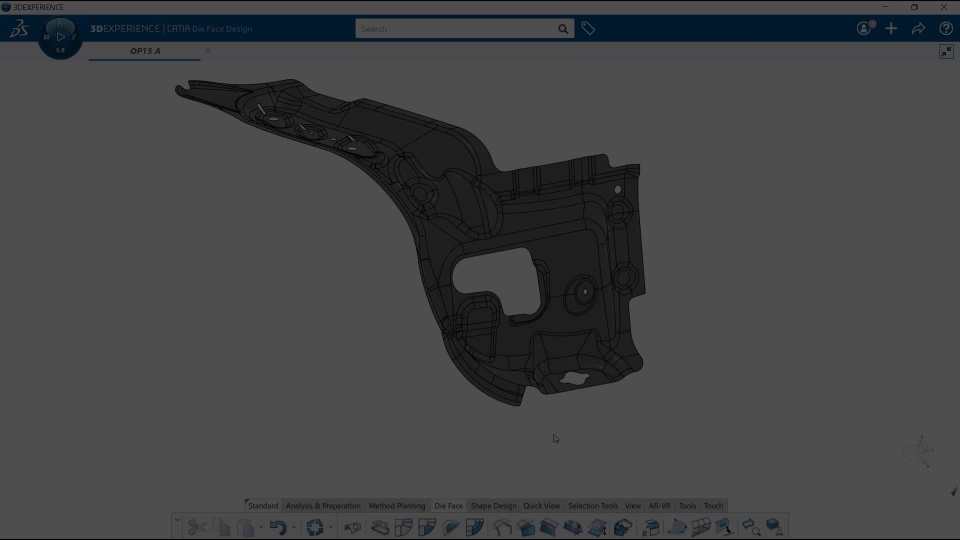960x540 pixels.
Task: Open the Paste dropdown arrow
Action: 261,527
